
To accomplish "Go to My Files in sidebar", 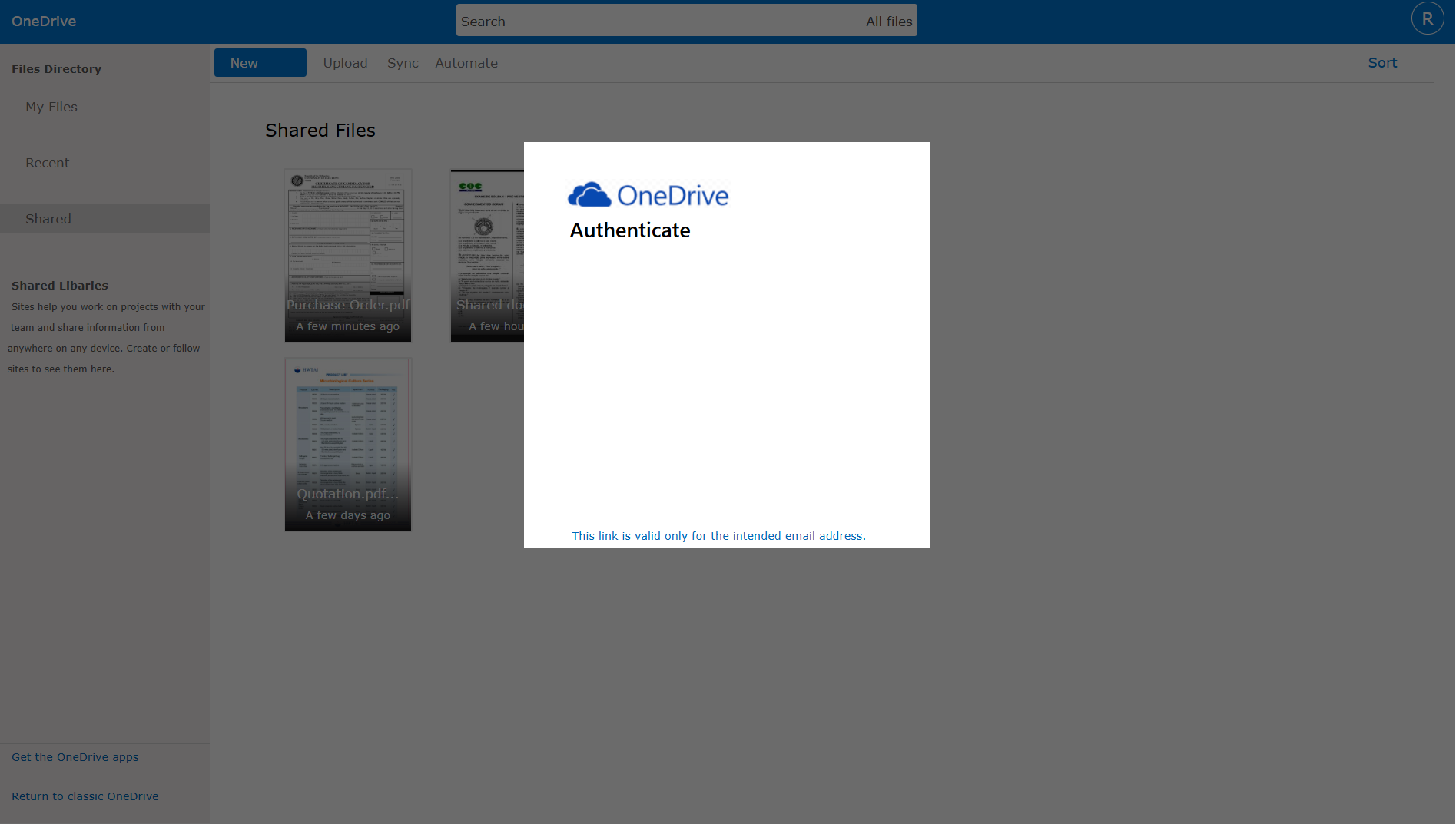I will click(51, 107).
